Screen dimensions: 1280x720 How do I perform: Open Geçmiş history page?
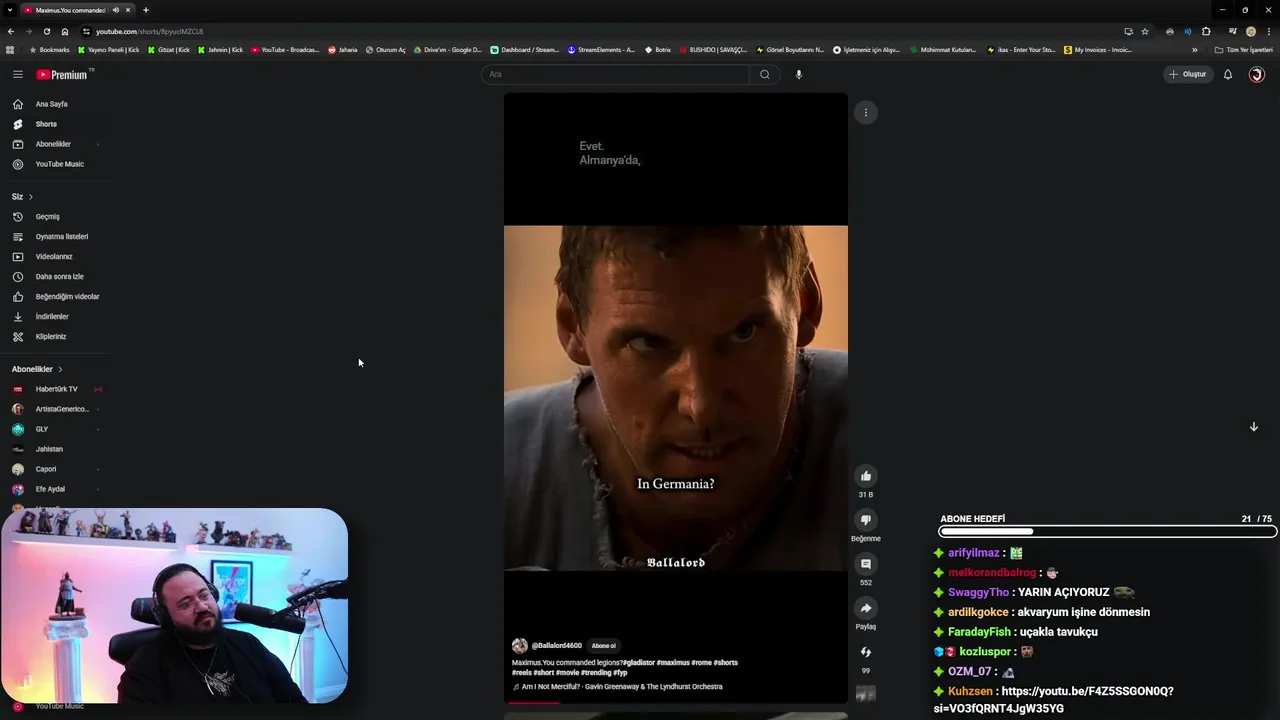pos(48,217)
